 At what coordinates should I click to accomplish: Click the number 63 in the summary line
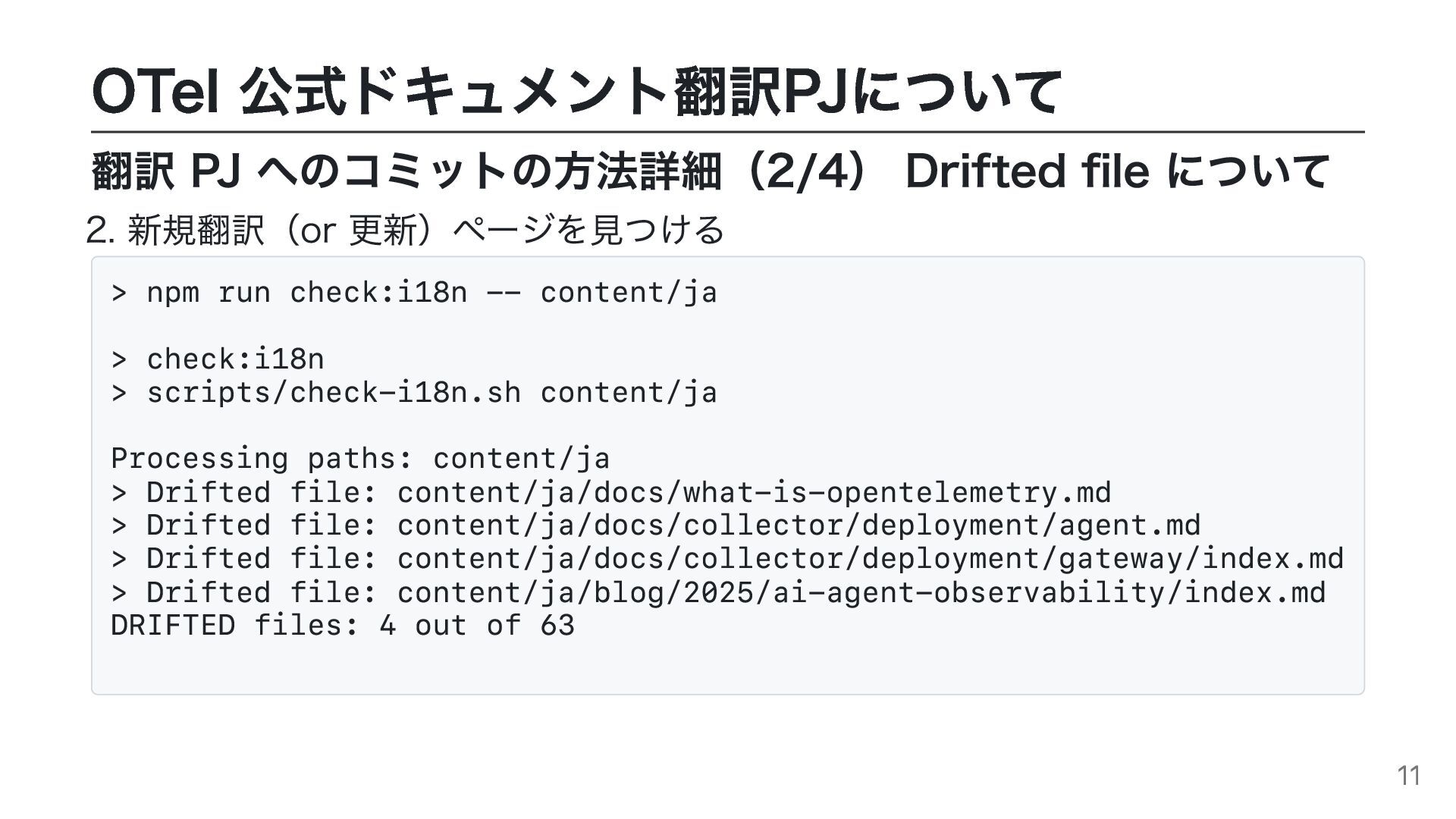pos(557,626)
